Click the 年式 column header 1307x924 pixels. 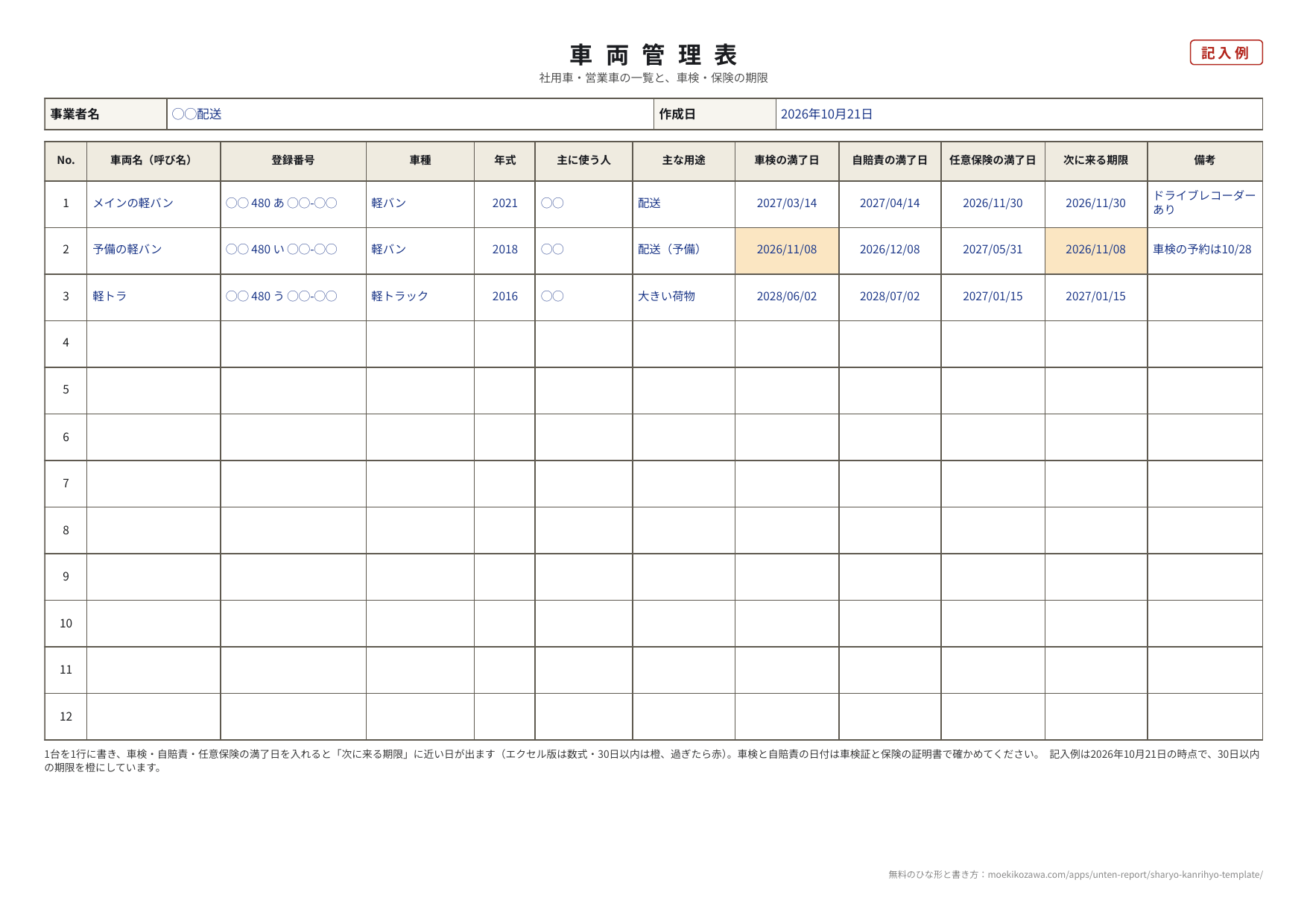(504, 160)
